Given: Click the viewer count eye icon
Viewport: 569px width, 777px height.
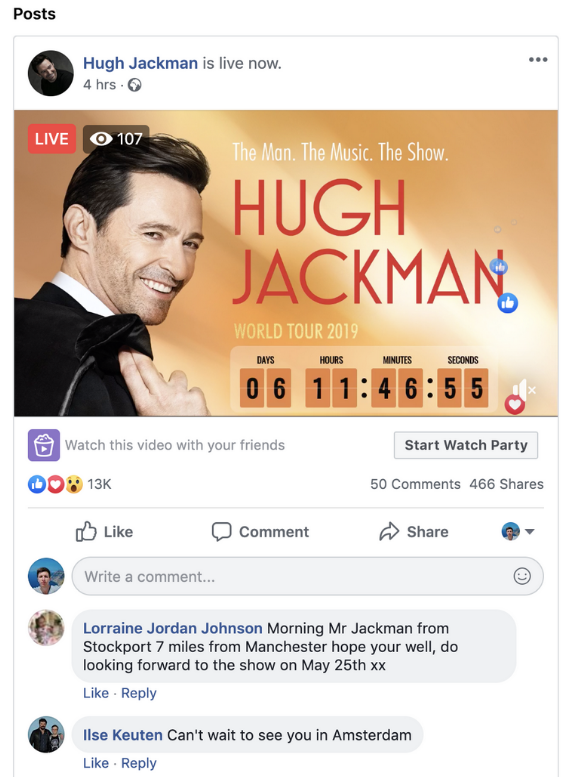Looking at the screenshot, I should coord(101,139).
